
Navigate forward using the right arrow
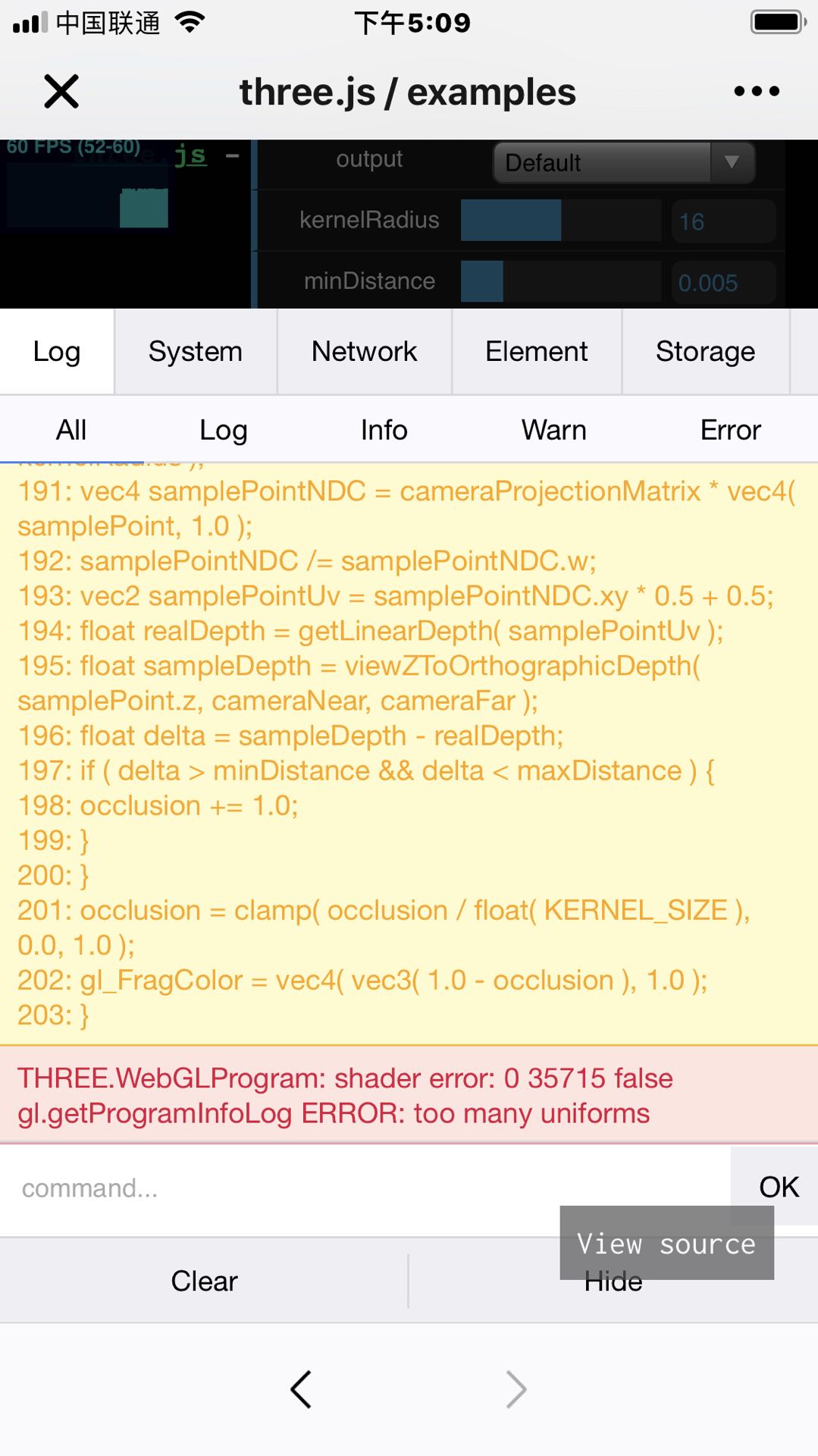(516, 1389)
